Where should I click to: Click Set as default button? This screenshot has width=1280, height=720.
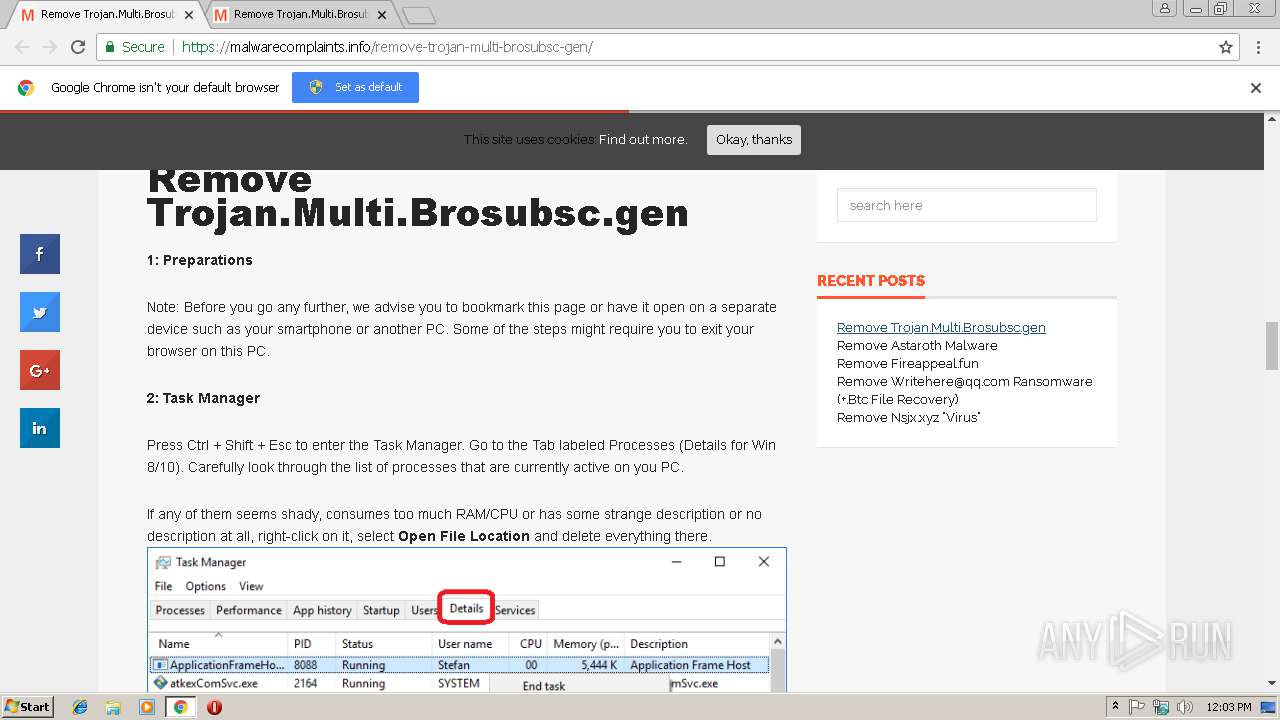pyautogui.click(x=355, y=87)
